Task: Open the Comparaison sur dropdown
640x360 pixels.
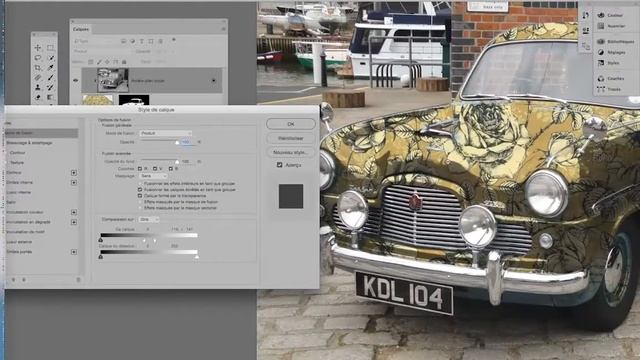Action: [x=149, y=220]
